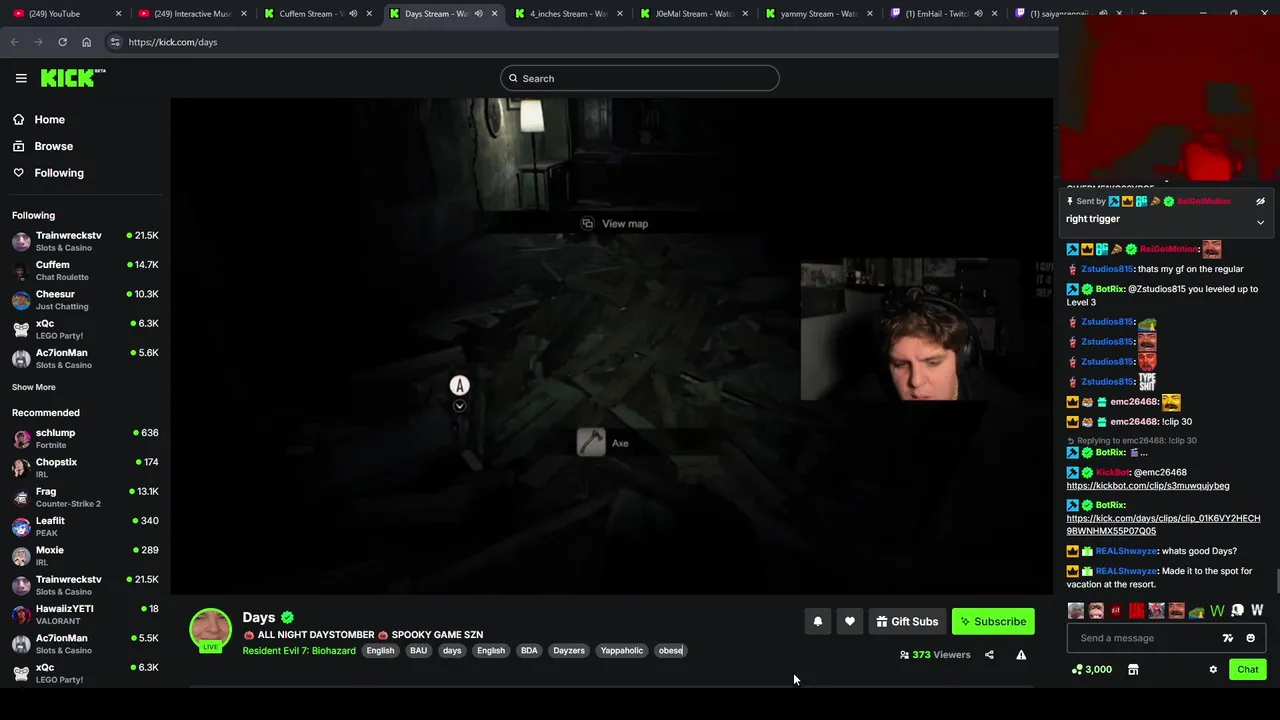The width and height of the screenshot is (1280, 720).
Task: Expand followed channels with Show more
Action: [34, 387]
